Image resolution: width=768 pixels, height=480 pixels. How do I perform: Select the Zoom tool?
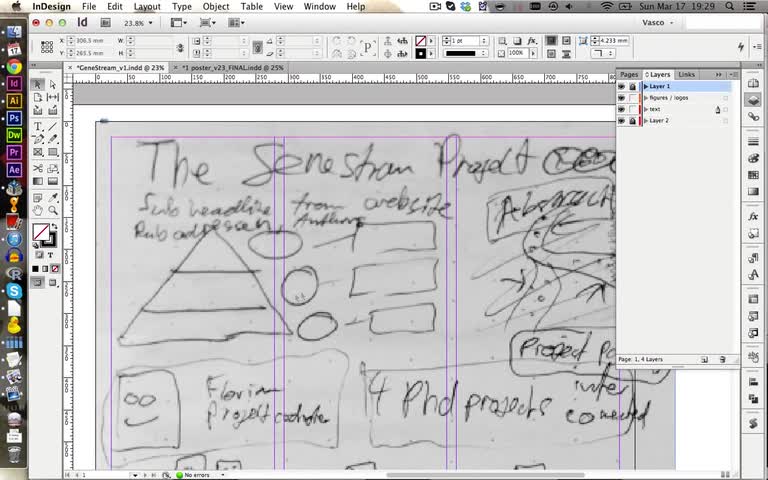point(53,211)
